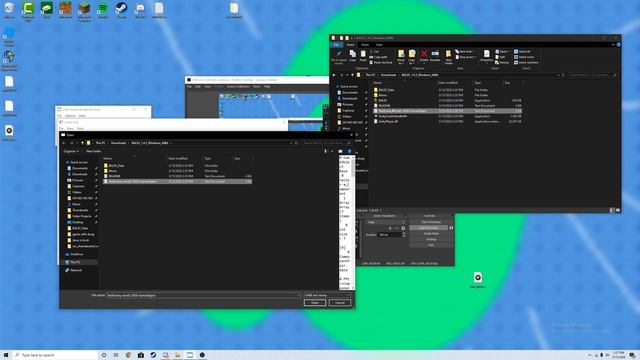
Task: Open Scene Collection menu in OBS window
Action: click(238, 87)
